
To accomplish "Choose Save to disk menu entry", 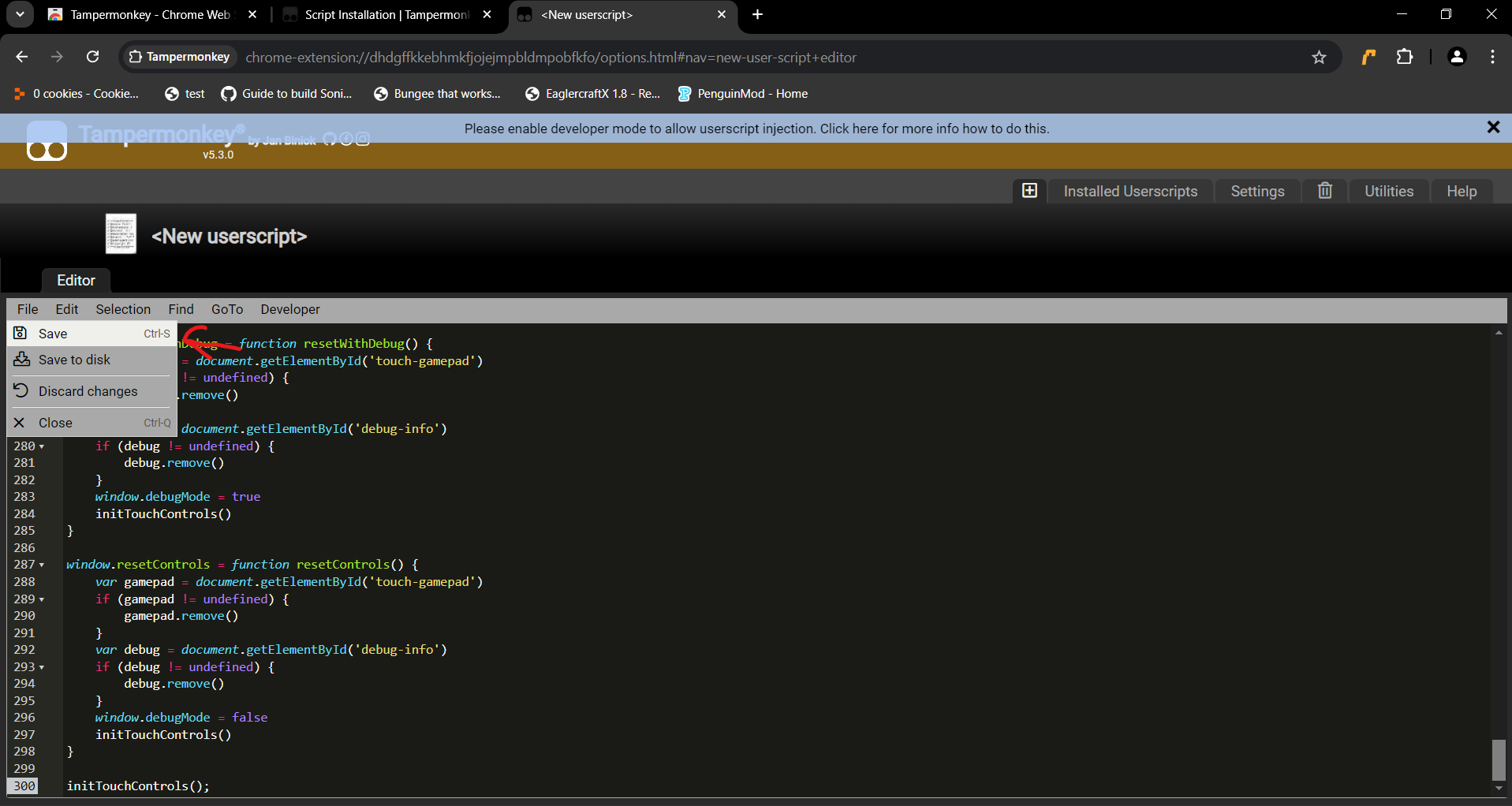I will pos(92,360).
